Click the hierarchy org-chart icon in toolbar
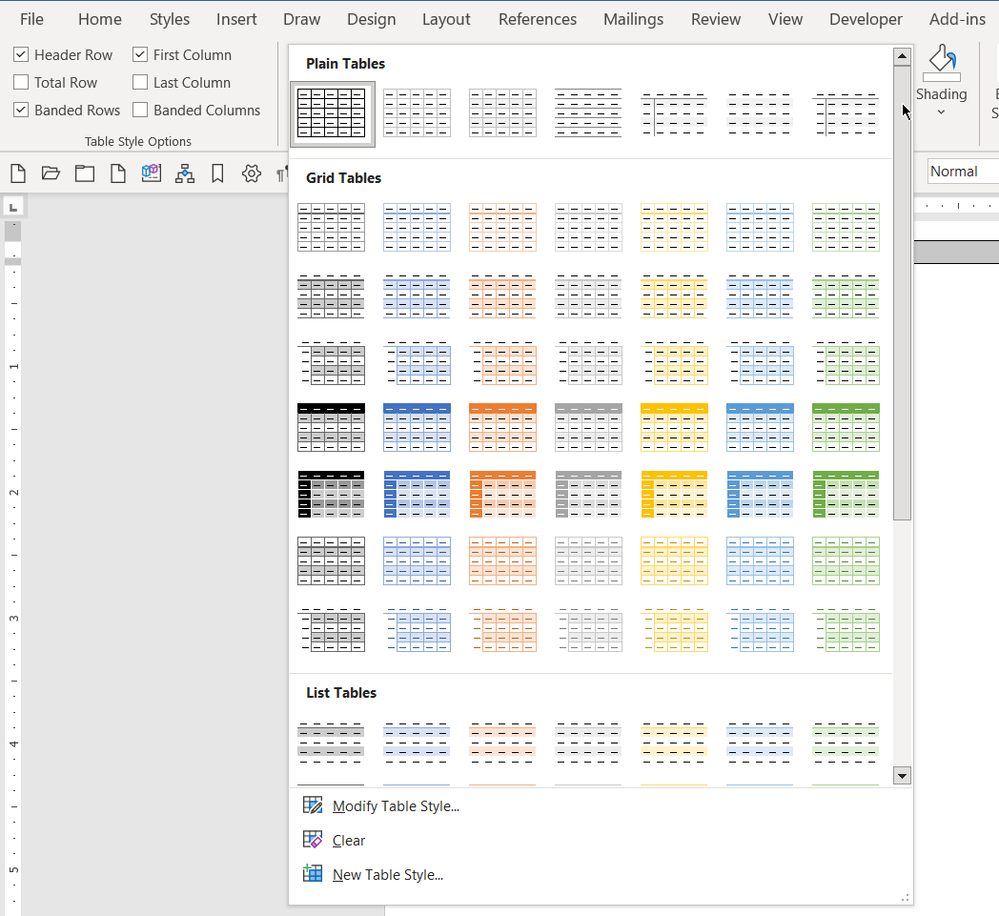This screenshot has width=999, height=916. point(185,173)
